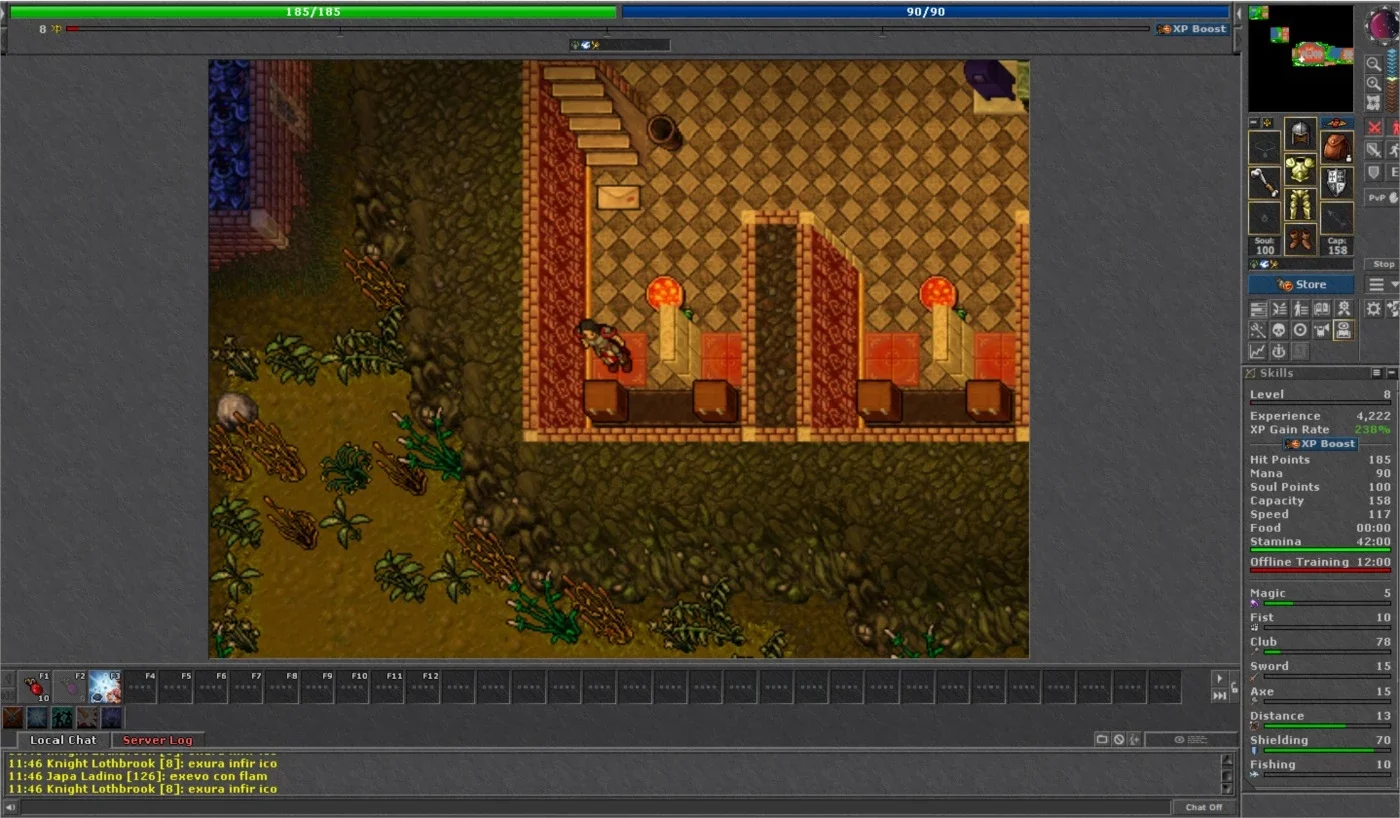Click the minimap view
Screen dimensions: 1400x818
pos(1300,58)
